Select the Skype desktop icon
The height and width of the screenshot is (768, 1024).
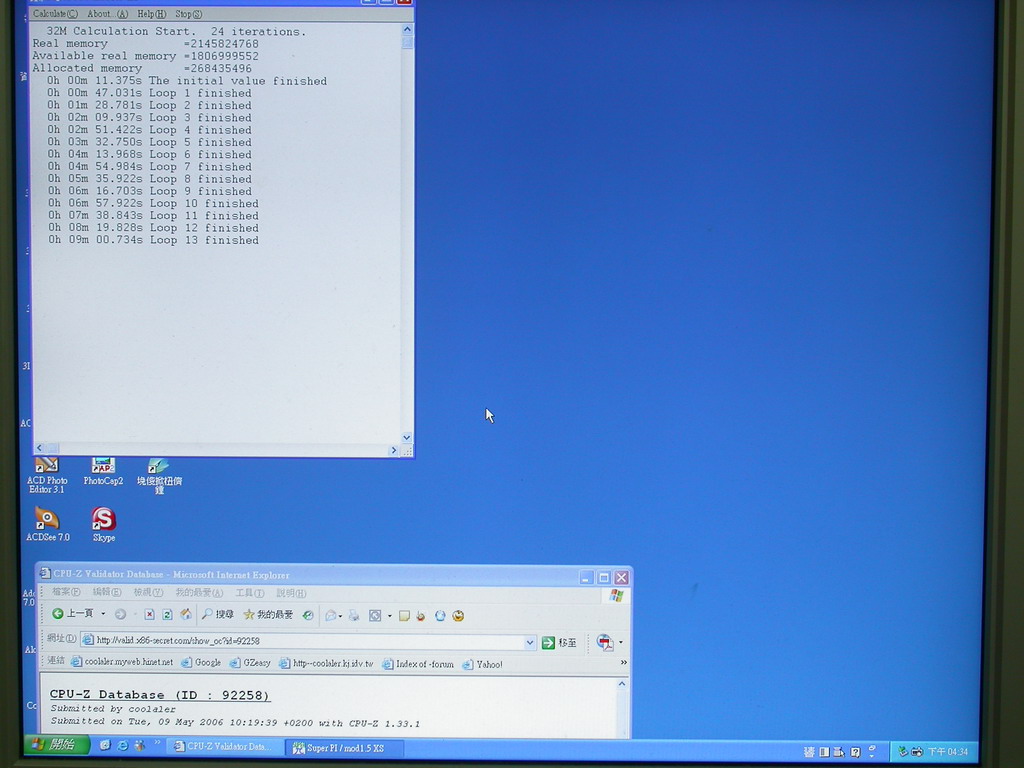click(104, 524)
